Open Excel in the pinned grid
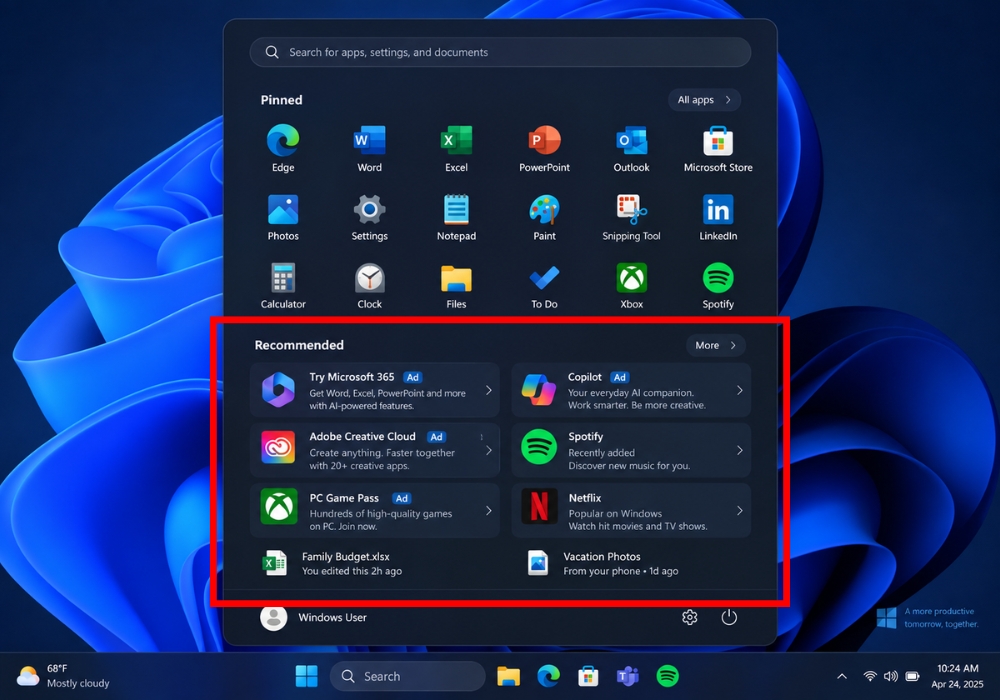 tap(456, 149)
